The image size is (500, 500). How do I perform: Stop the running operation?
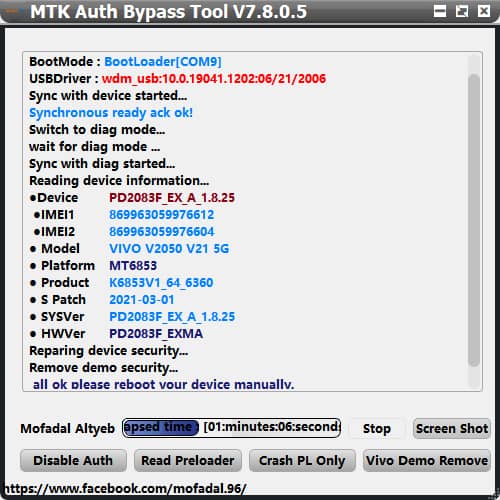tap(377, 428)
